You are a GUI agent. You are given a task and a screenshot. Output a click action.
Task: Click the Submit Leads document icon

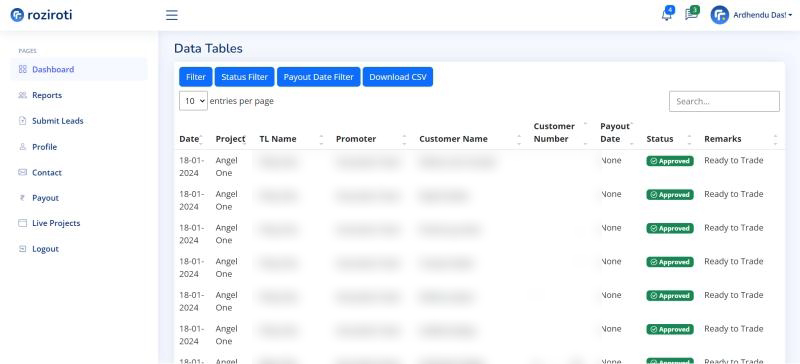22,121
